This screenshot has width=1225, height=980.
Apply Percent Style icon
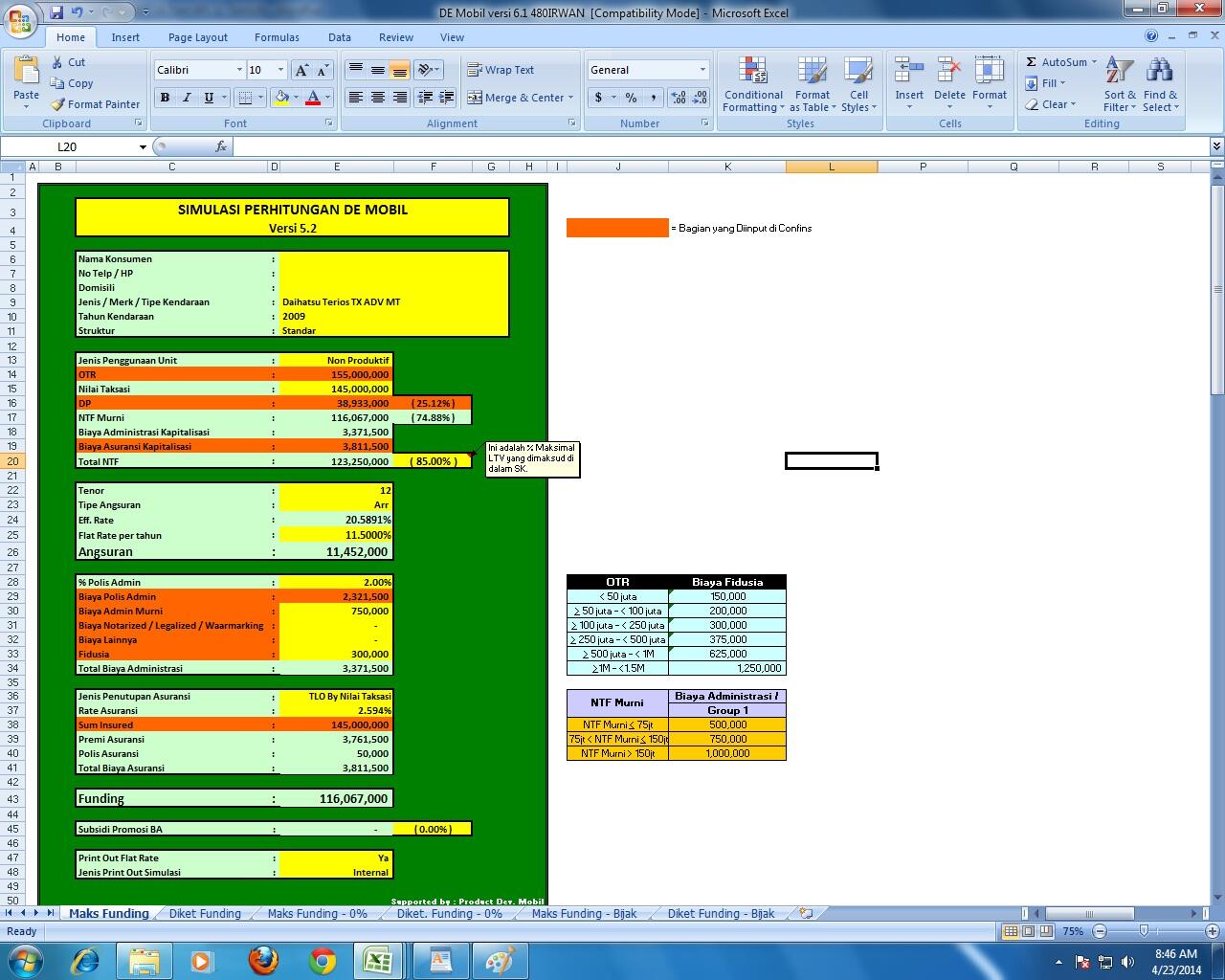(x=631, y=98)
